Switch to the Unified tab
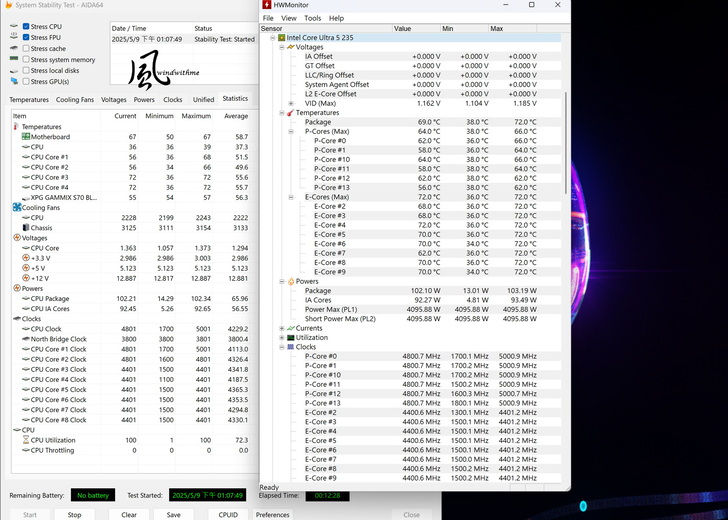 pos(203,100)
